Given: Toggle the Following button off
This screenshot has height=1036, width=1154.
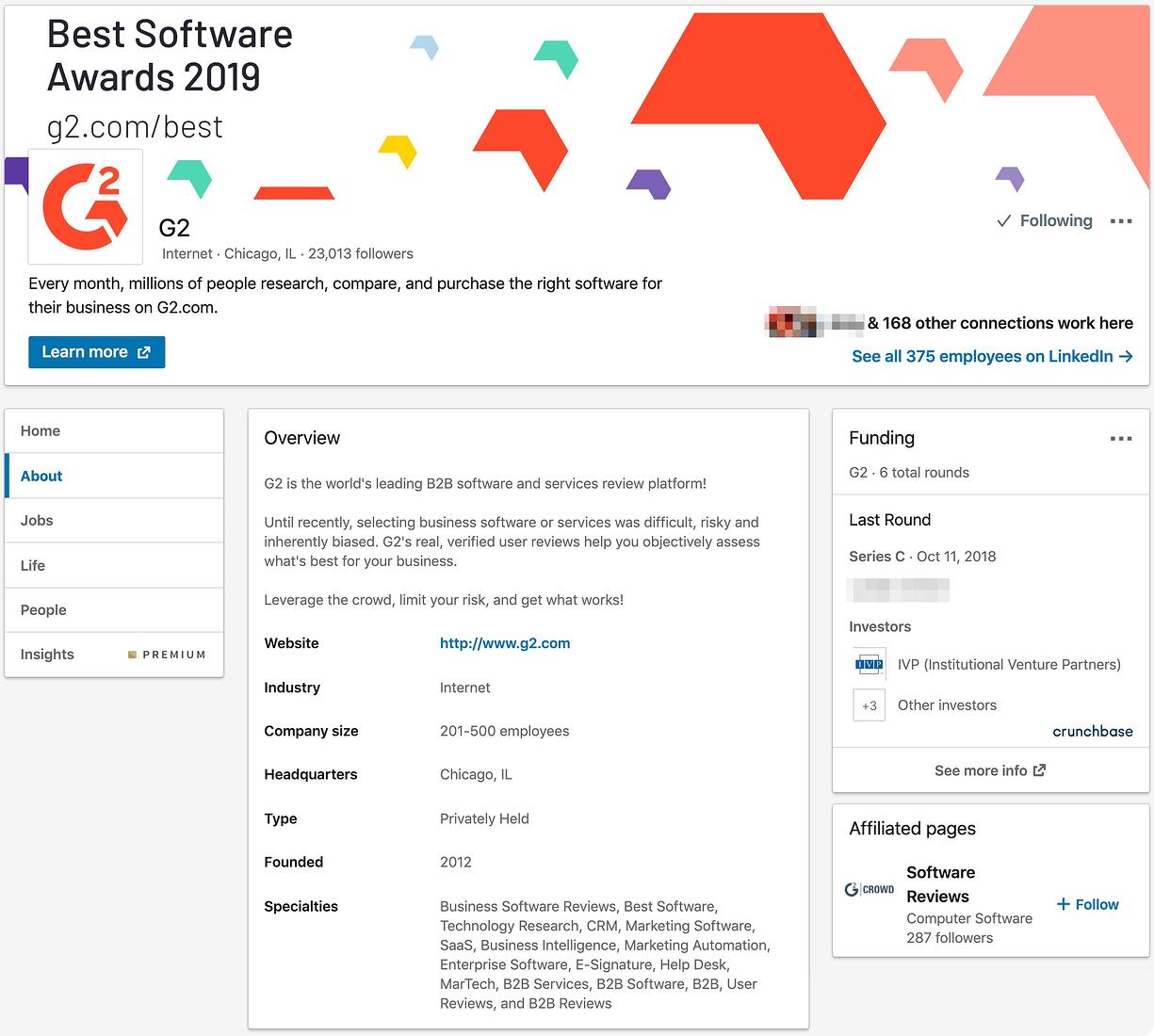Looking at the screenshot, I should point(1045,221).
